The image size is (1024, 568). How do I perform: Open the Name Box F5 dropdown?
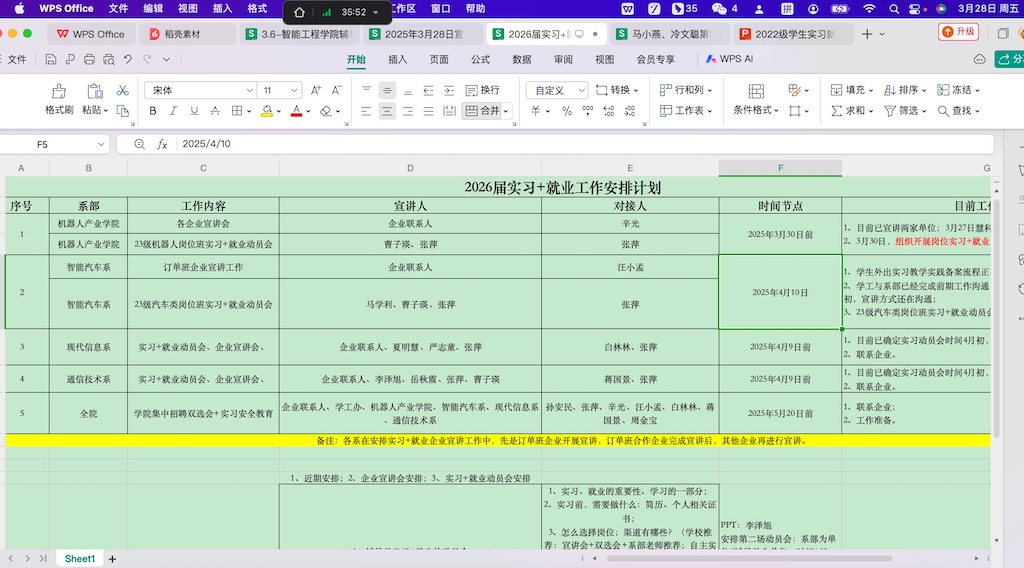tap(101, 144)
